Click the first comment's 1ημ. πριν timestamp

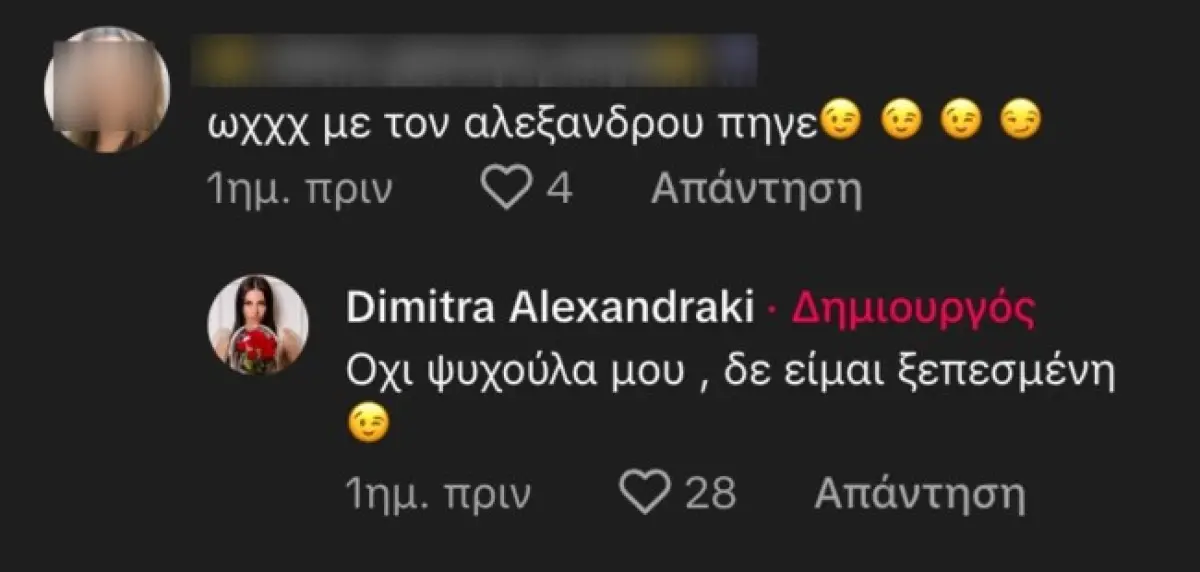click(x=299, y=189)
